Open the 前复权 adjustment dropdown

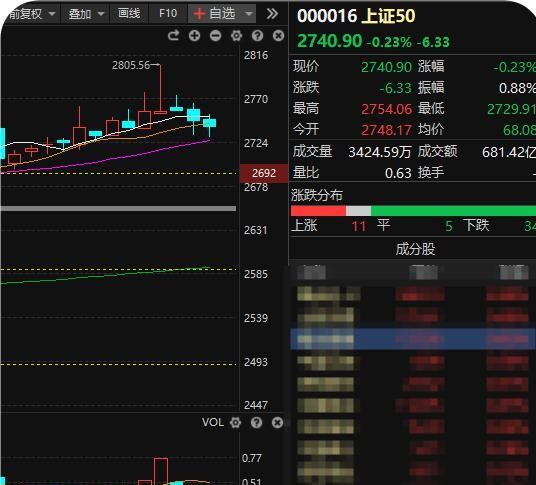(x=31, y=14)
